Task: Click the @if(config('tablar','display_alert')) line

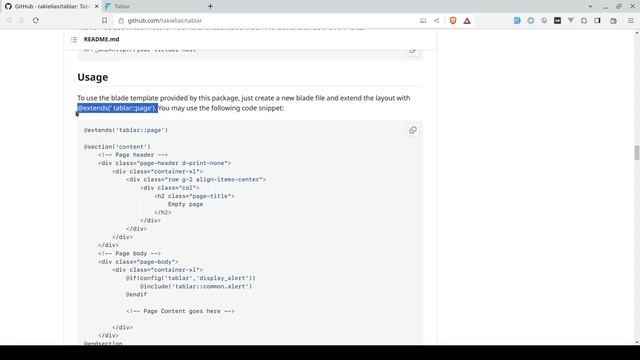Action: pos(191,278)
